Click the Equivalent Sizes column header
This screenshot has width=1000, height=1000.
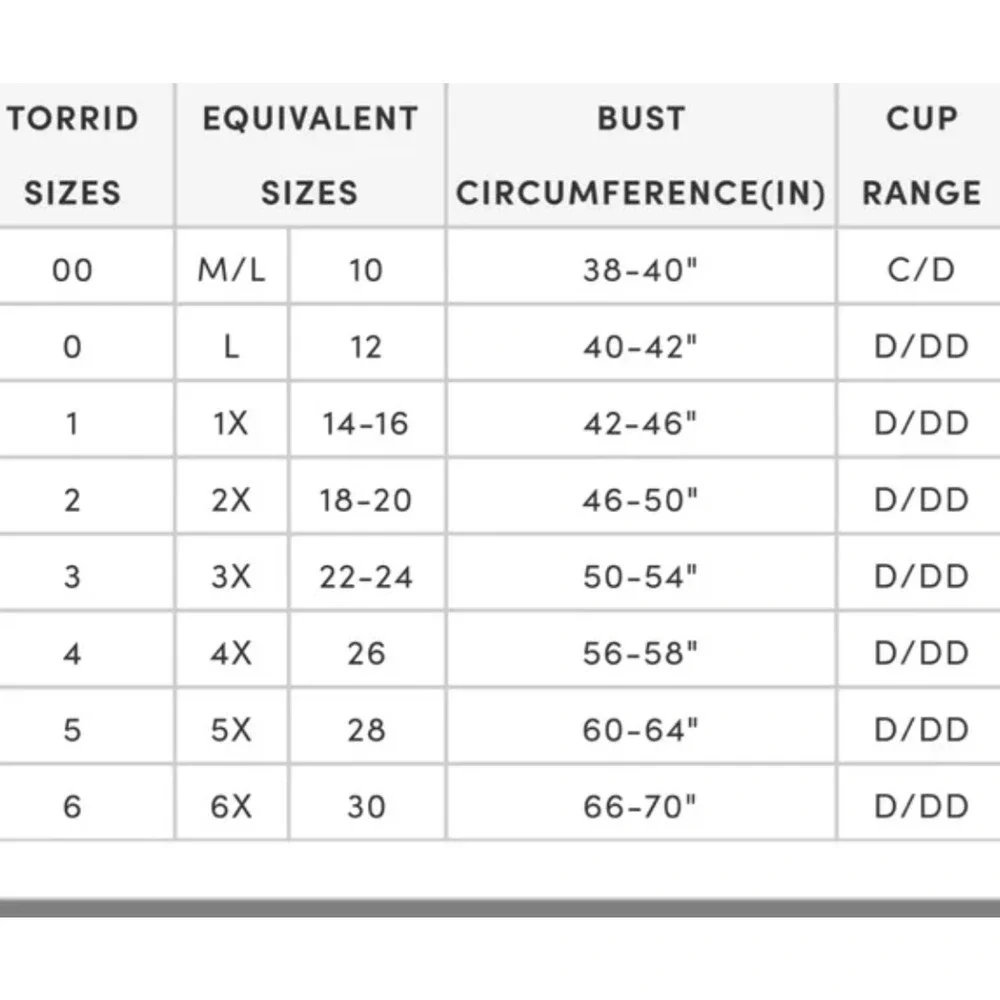tap(311, 155)
